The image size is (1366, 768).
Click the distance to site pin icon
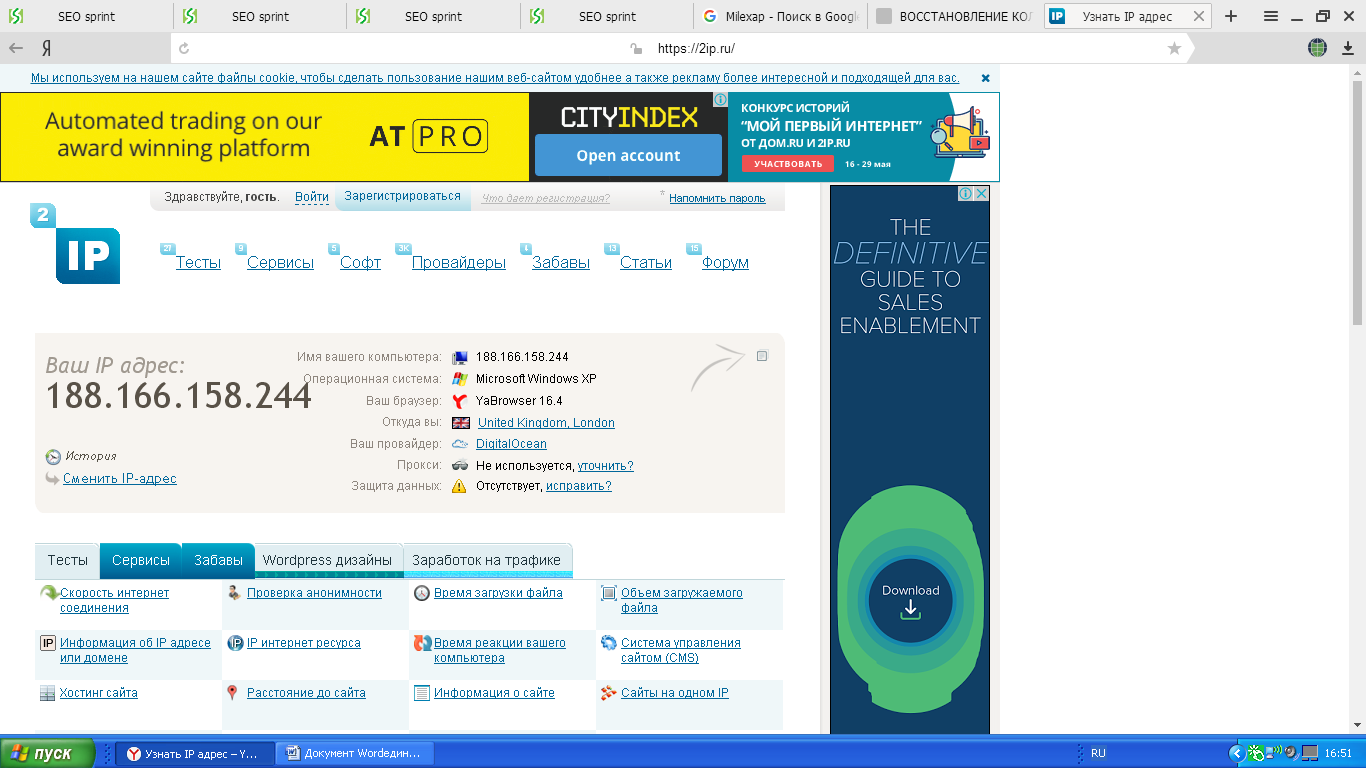pyautogui.click(x=234, y=693)
